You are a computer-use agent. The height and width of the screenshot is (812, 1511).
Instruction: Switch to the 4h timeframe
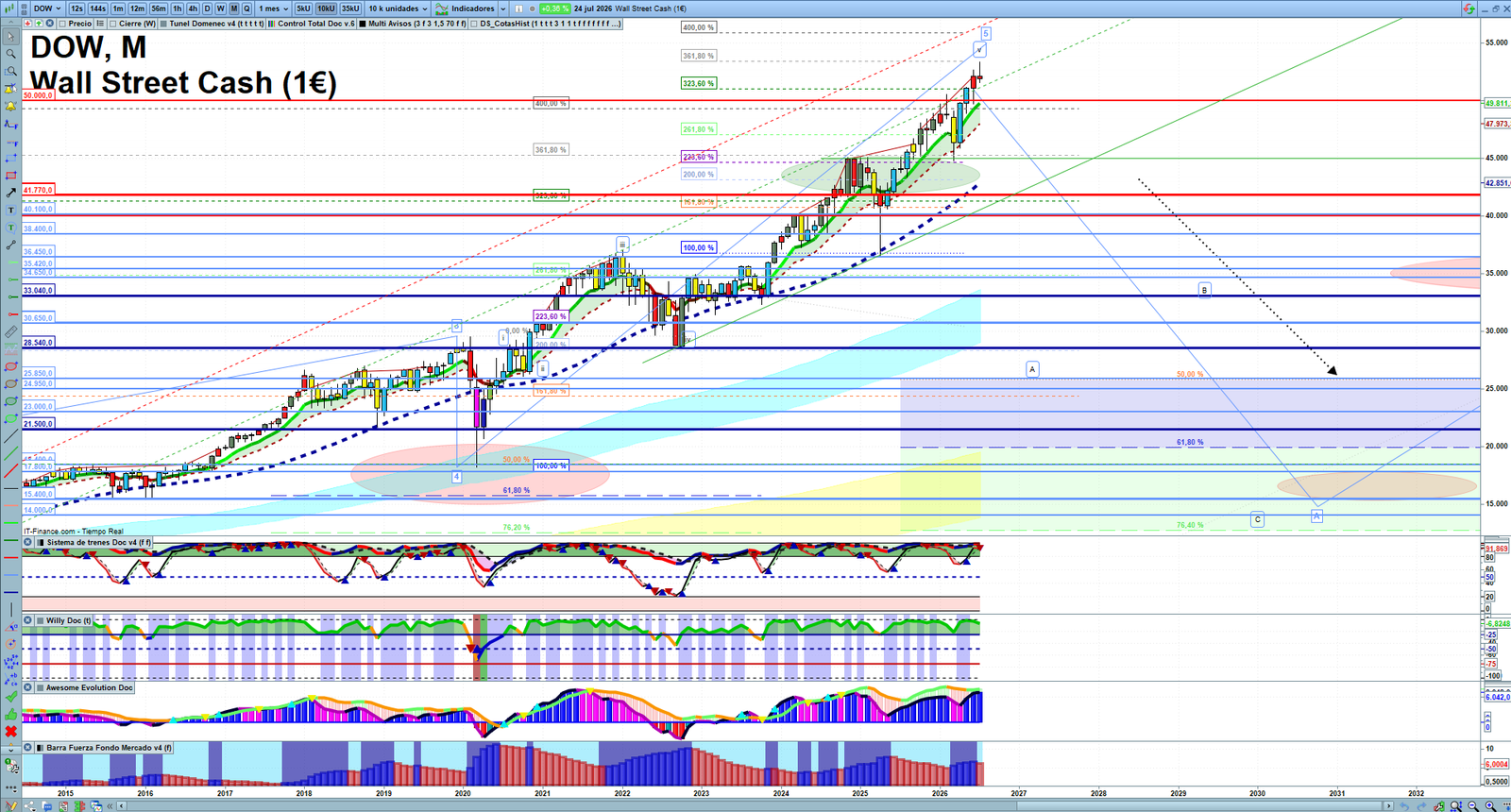(x=193, y=8)
